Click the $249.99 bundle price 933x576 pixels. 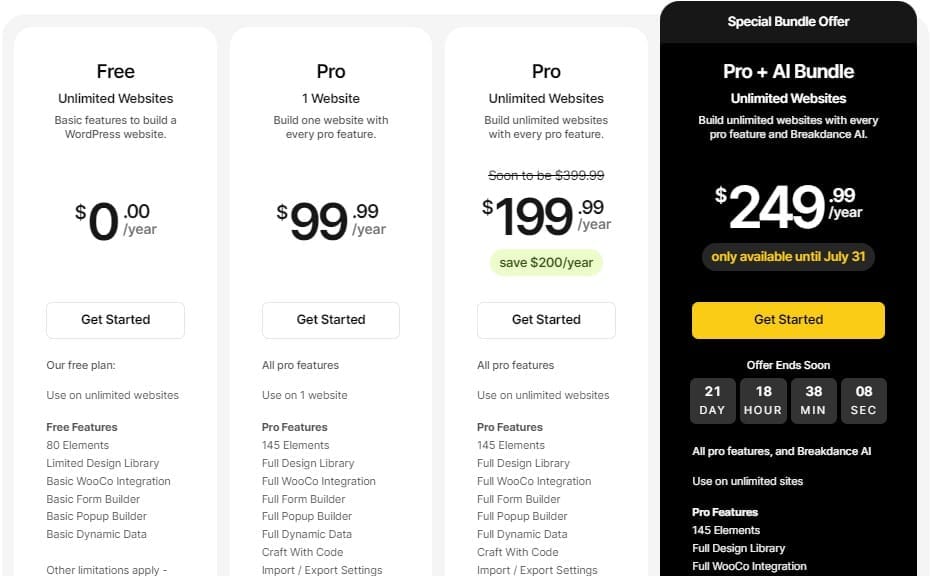point(788,207)
